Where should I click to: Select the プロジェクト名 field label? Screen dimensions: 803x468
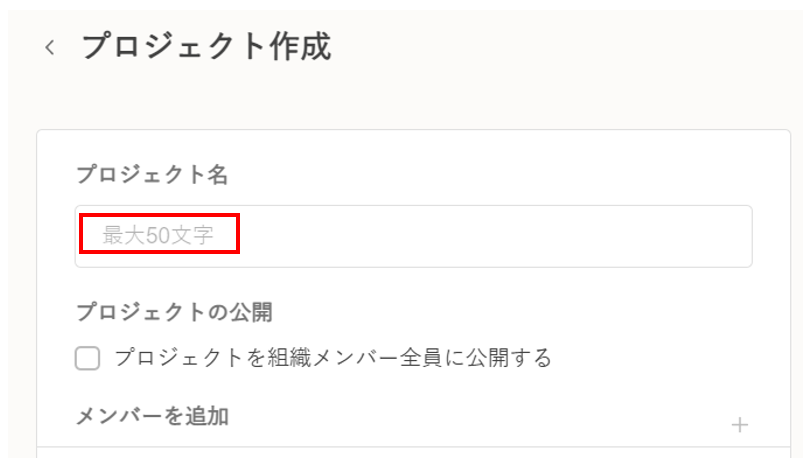coord(152,176)
